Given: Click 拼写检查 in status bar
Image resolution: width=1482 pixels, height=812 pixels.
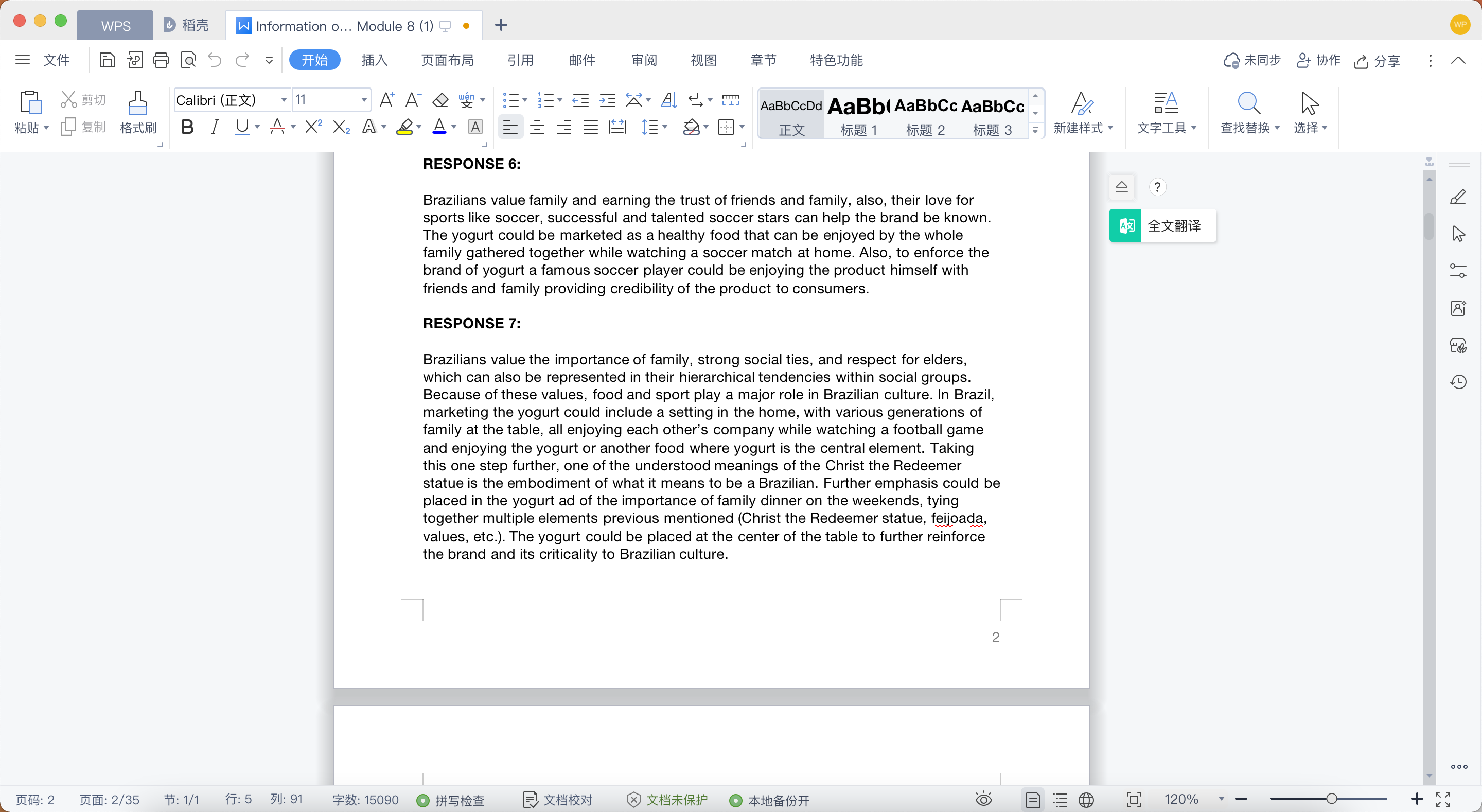Looking at the screenshot, I should [451, 800].
